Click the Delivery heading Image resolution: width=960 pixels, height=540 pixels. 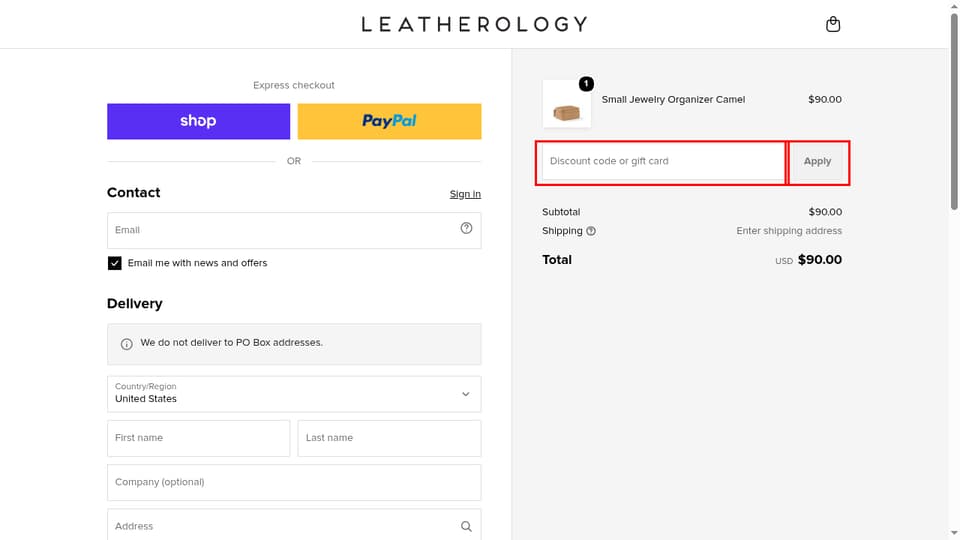(x=135, y=304)
